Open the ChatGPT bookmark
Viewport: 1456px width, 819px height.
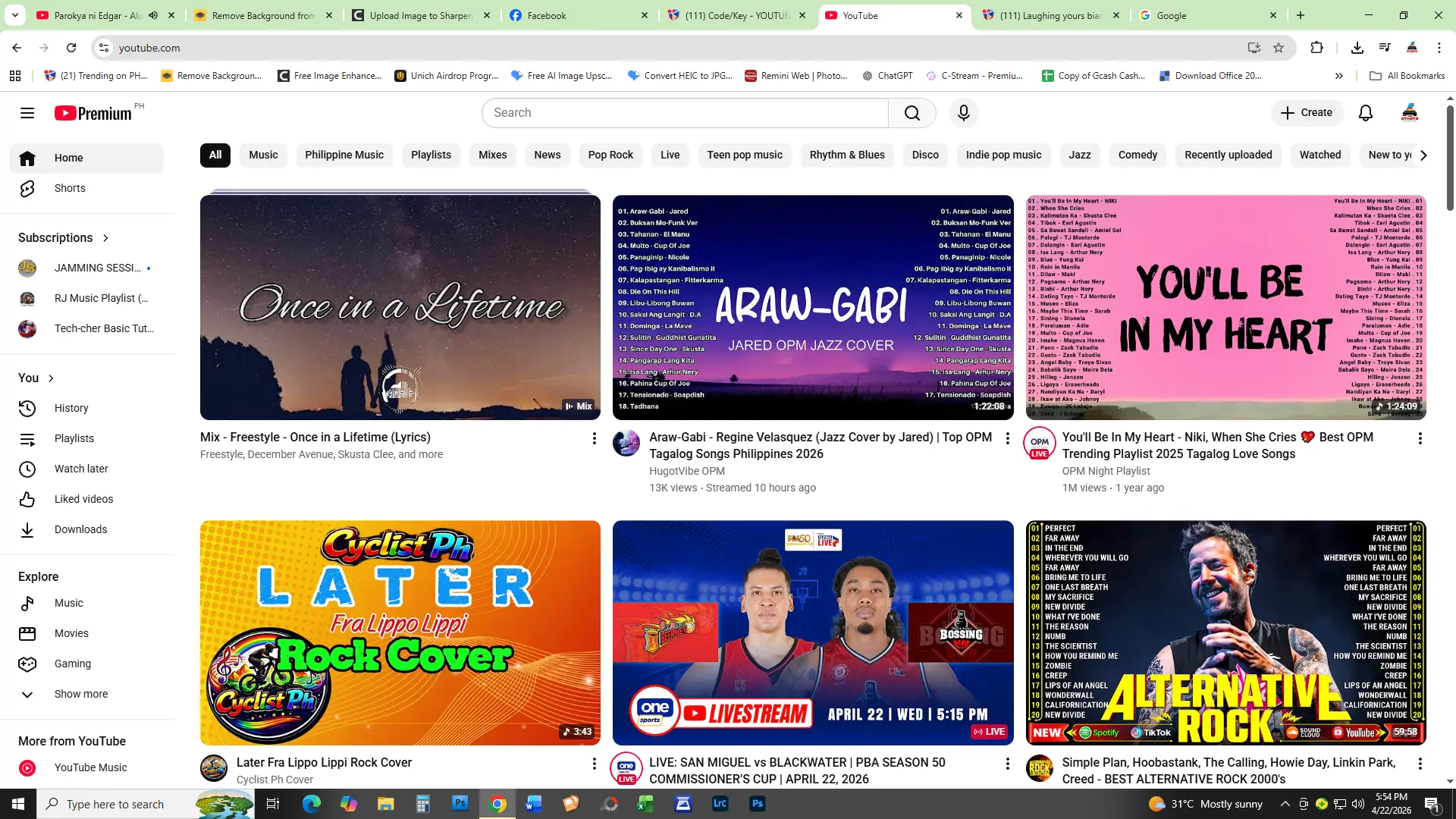click(887, 76)
